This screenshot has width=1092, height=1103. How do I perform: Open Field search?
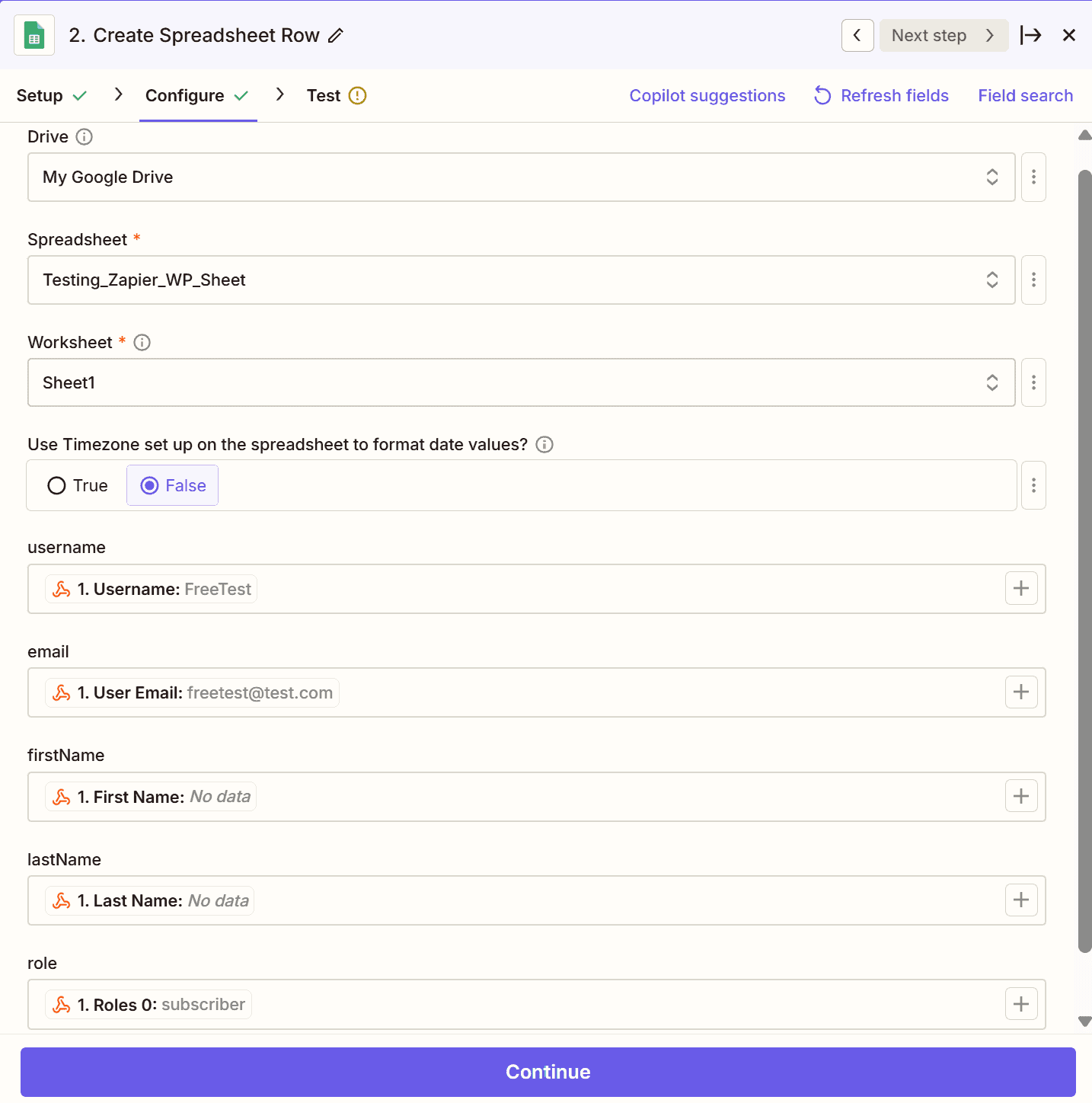1026,95
